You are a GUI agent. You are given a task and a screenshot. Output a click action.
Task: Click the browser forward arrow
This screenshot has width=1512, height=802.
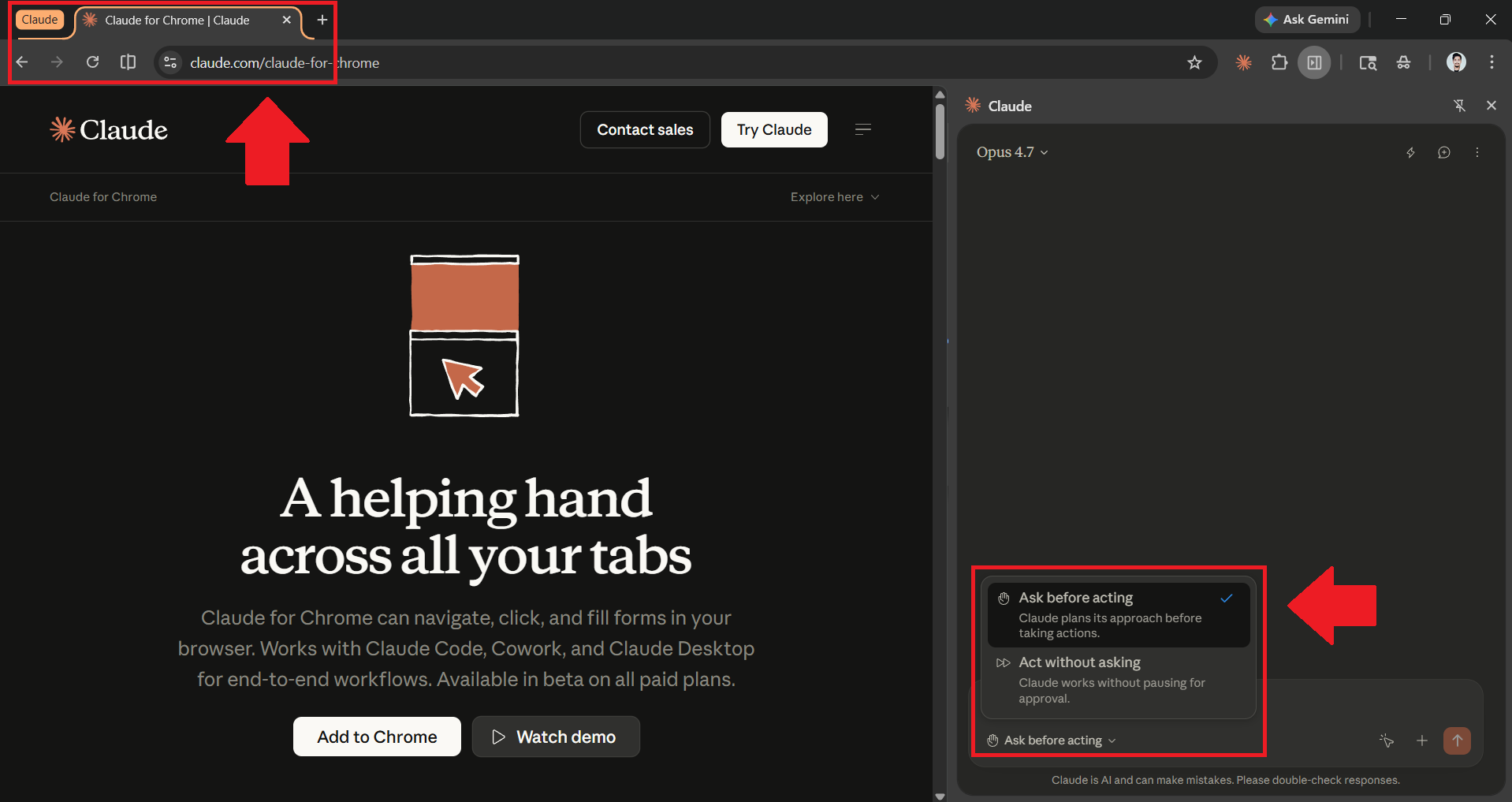57,62
